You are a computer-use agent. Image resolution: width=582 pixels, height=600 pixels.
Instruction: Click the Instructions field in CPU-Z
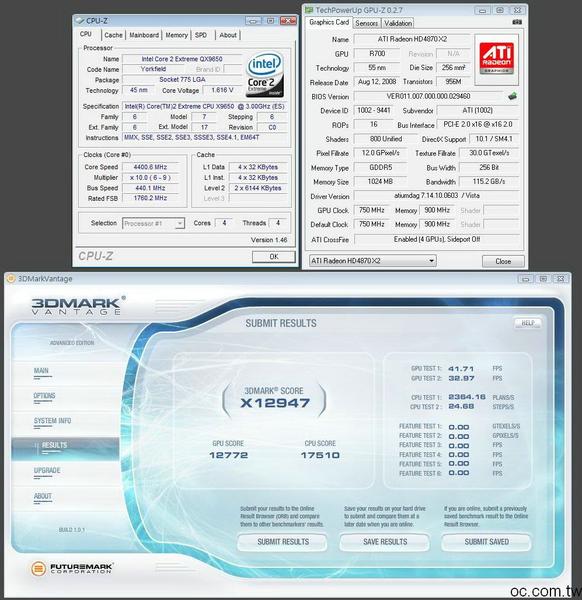pyautogui.click(x=205, y=137)
